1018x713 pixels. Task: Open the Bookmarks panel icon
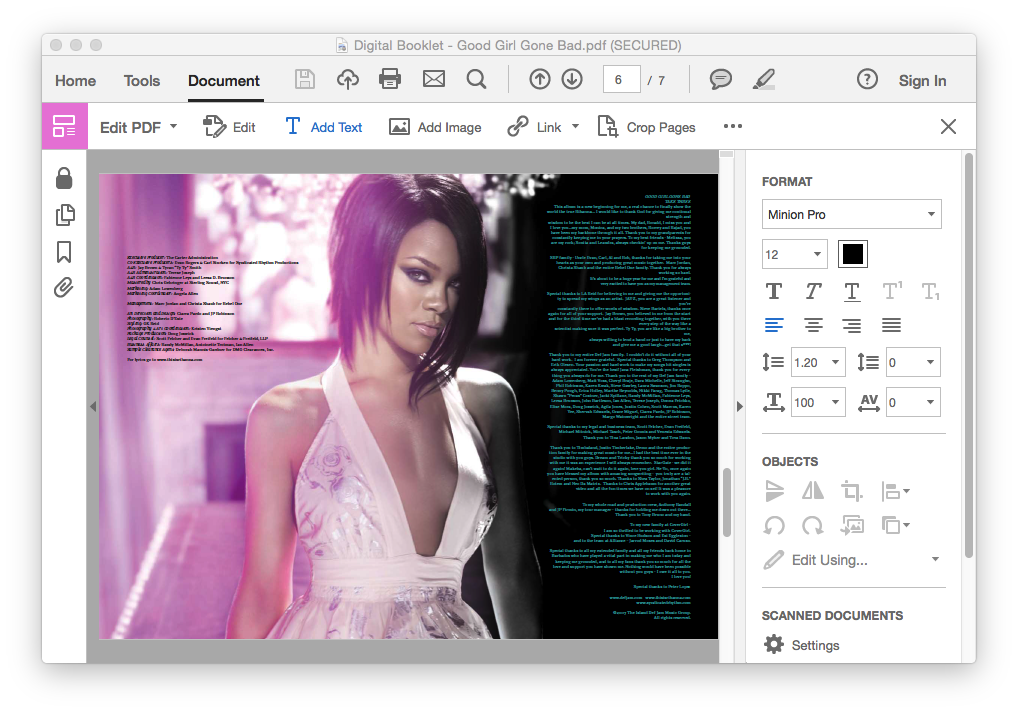click(64, 252)
